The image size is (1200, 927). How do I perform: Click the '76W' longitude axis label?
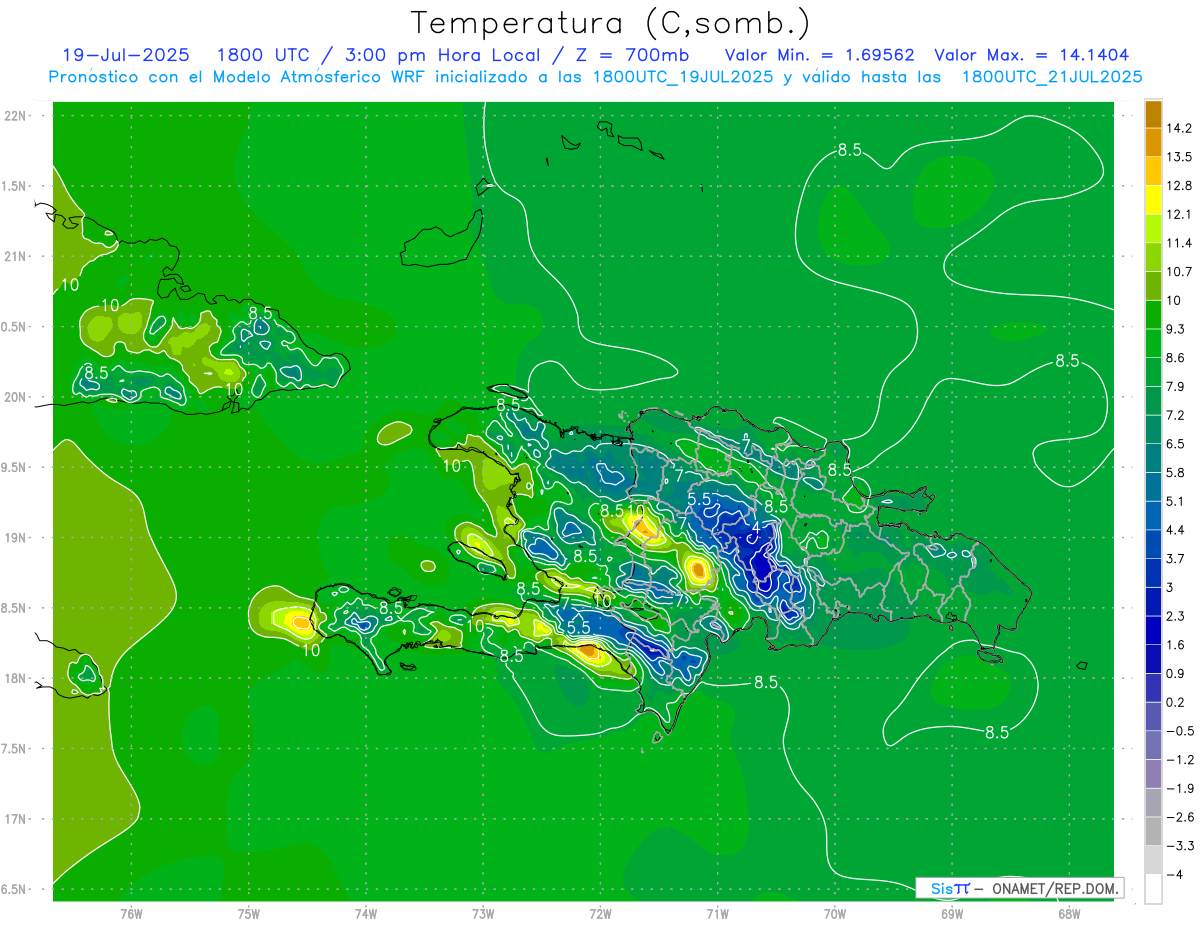131,913
